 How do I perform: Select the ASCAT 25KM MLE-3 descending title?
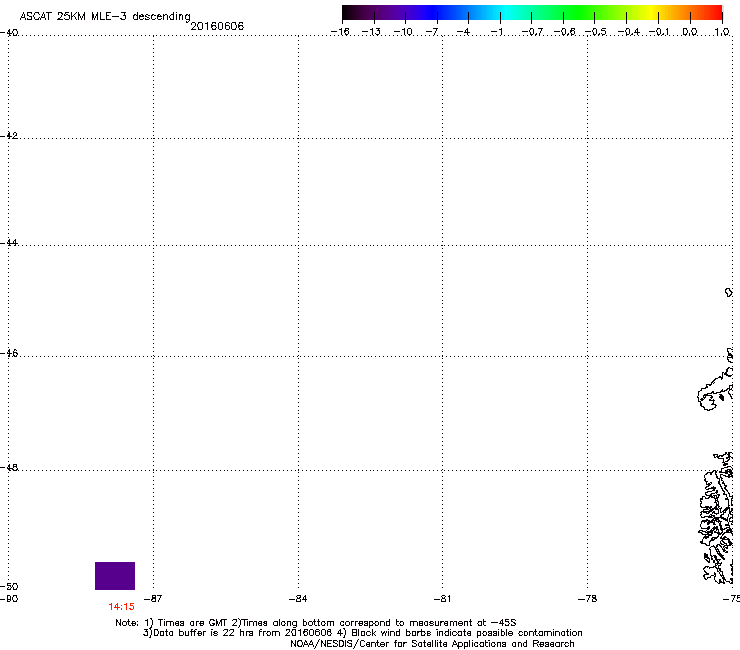(105, 16)
